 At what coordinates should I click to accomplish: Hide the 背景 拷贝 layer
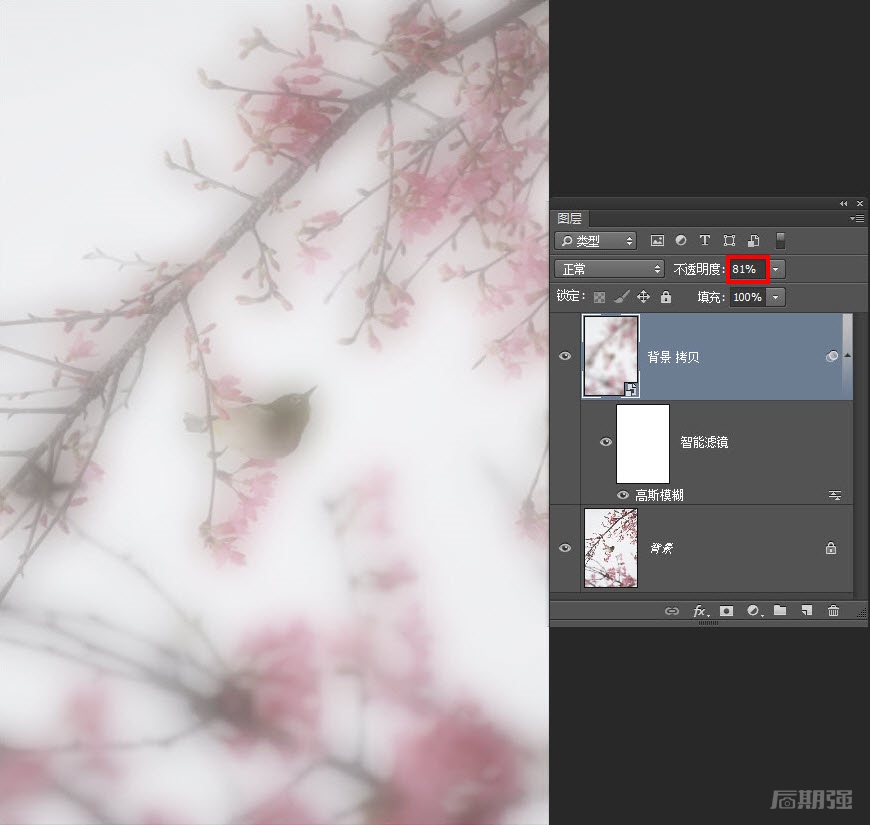(565, 356)
